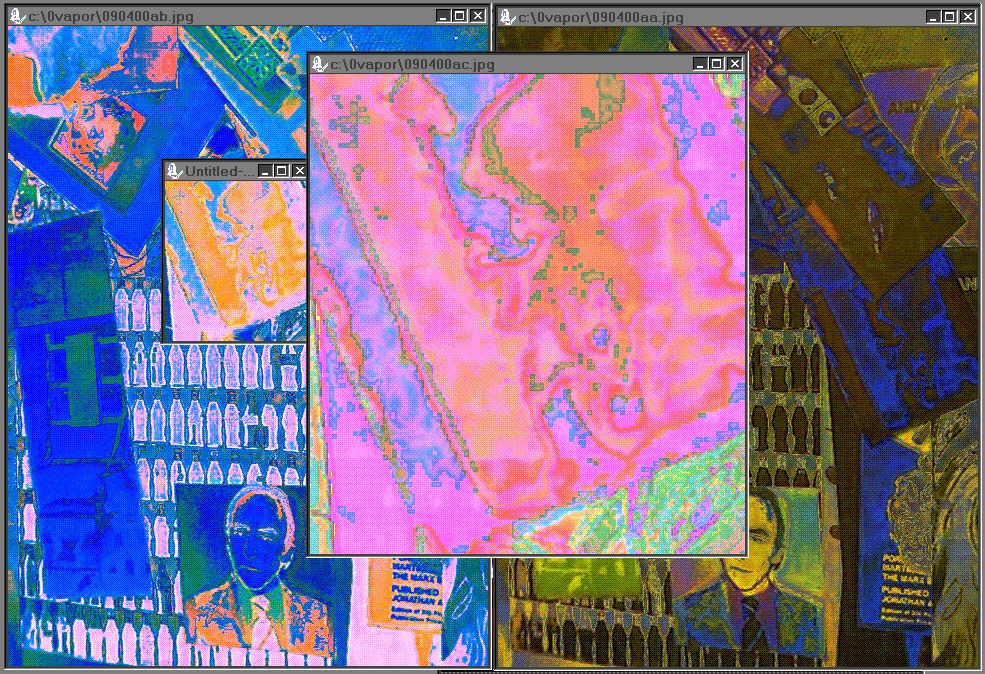Click the 090400aa.jpg window system icon

[x=507, y=17]
